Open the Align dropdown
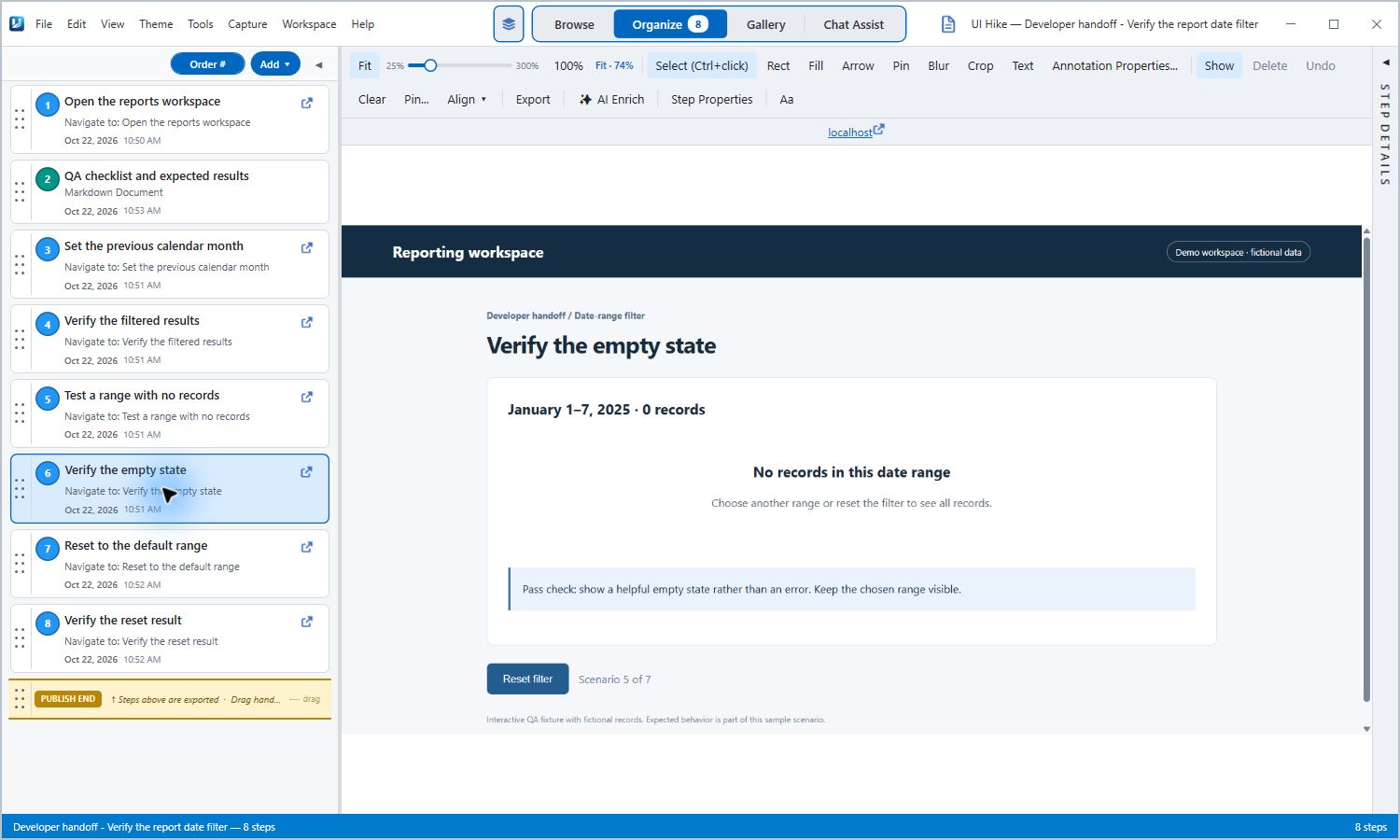The image size is (1400, 840). [x=467, y=99]
